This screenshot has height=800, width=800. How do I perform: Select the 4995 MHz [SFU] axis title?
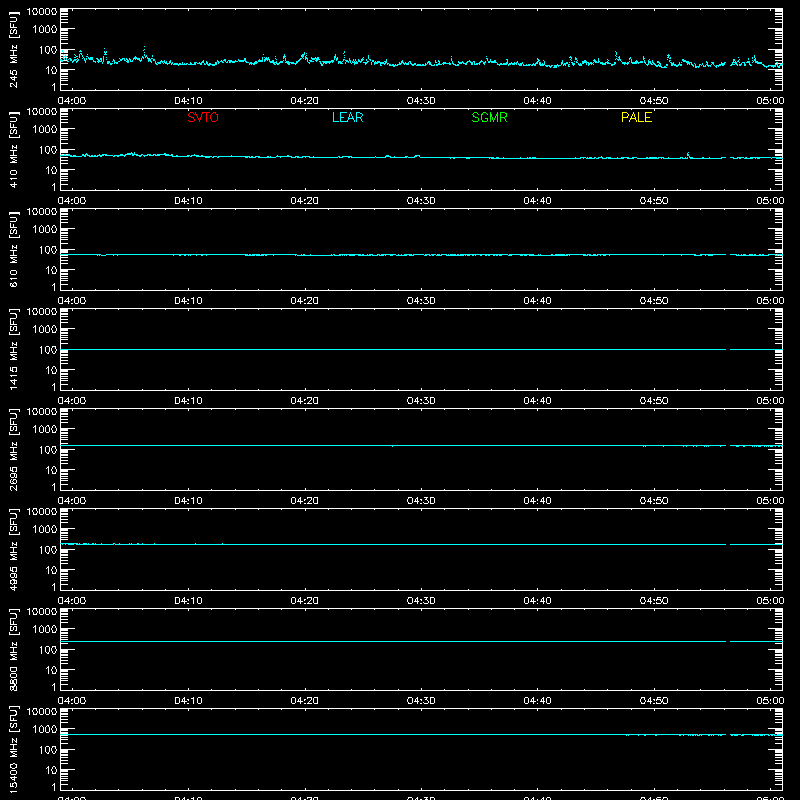14,549
